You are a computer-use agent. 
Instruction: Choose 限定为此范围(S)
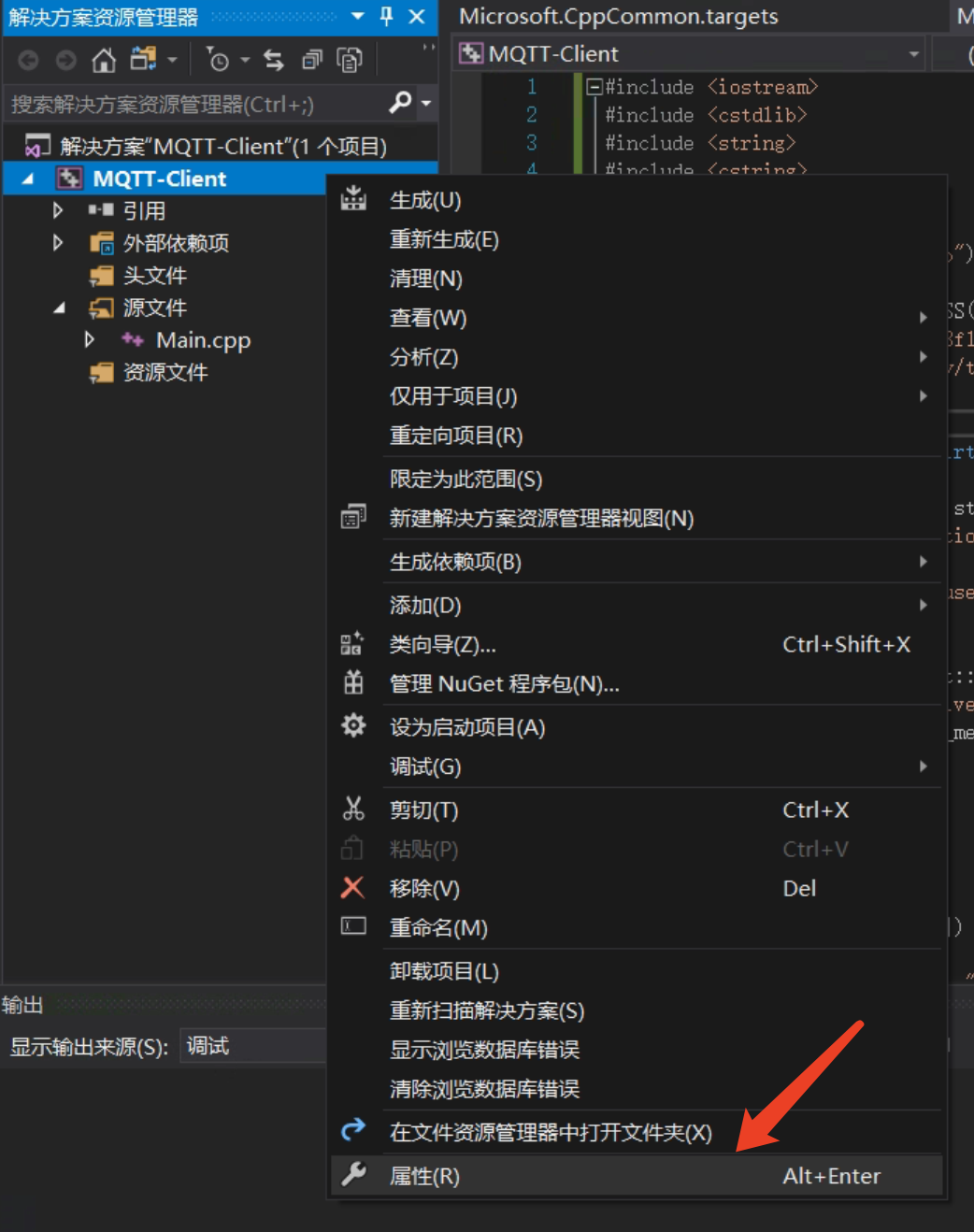[x=637, y=479]
